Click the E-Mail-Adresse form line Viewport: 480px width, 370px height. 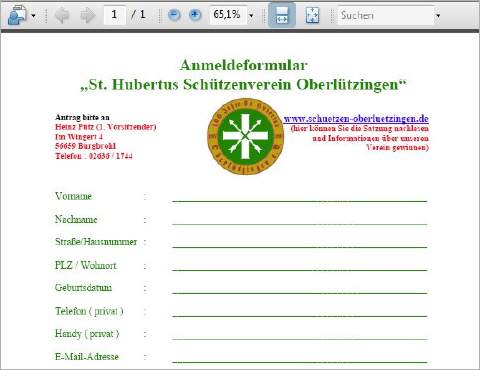pos(300,362)
